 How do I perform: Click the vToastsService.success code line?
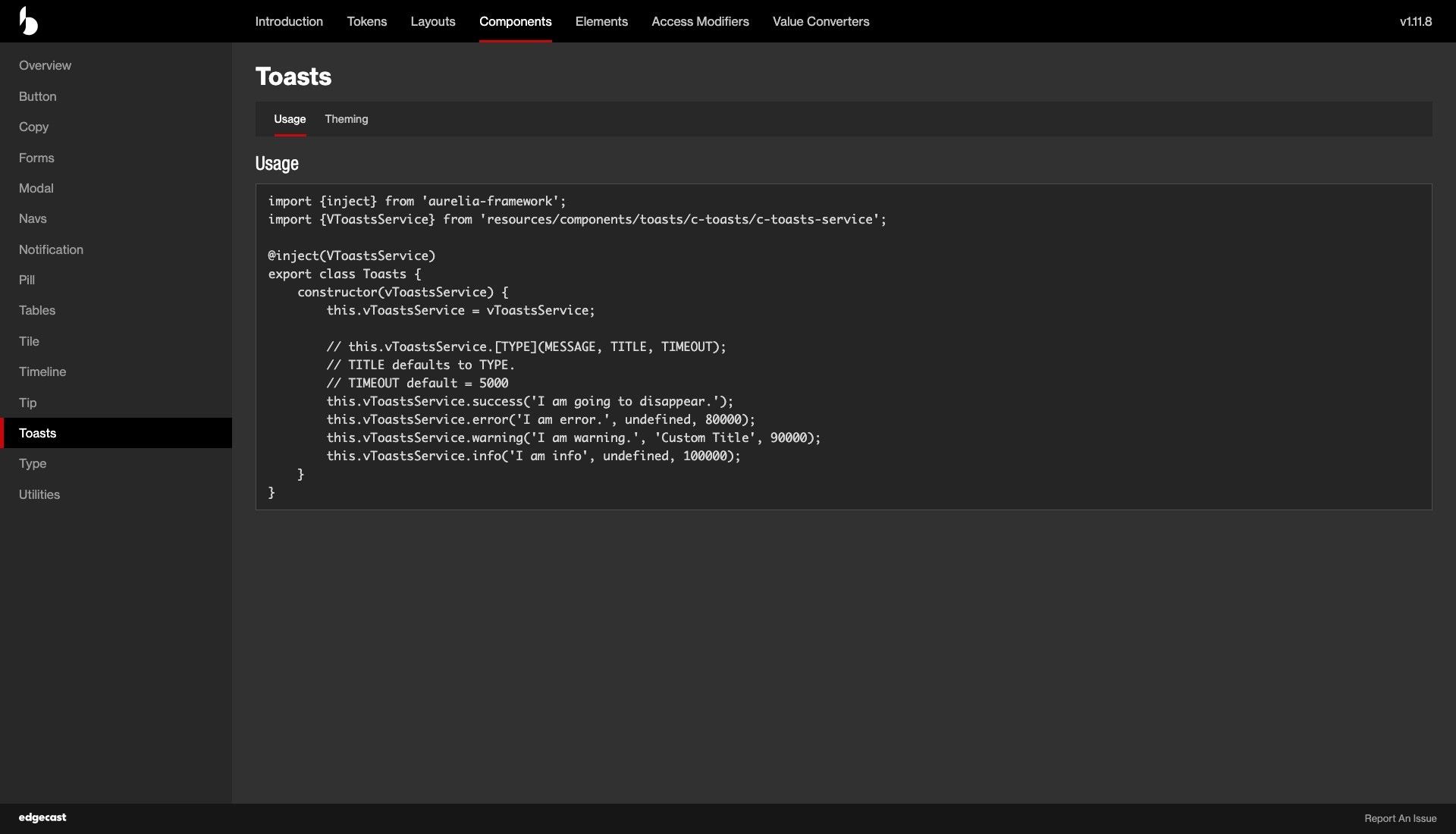[x=530, y=401]
